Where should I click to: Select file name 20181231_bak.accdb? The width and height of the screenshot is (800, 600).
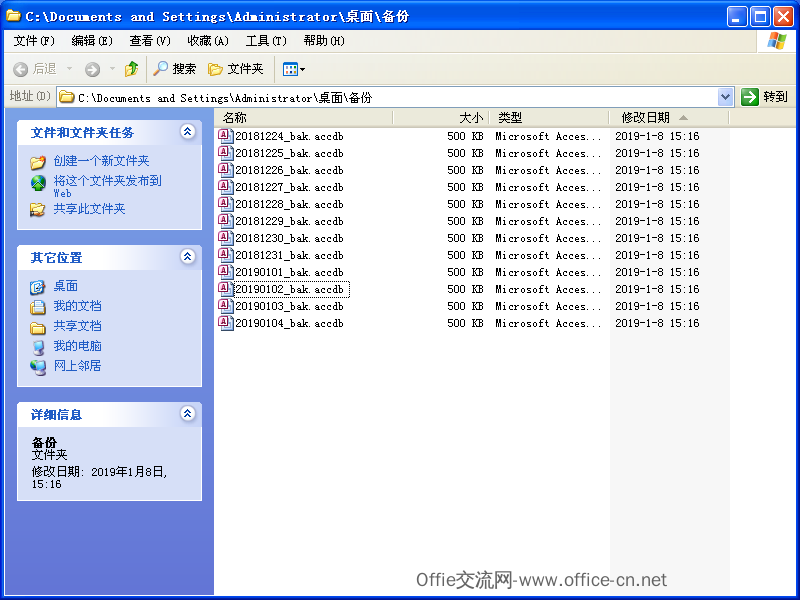289,255
